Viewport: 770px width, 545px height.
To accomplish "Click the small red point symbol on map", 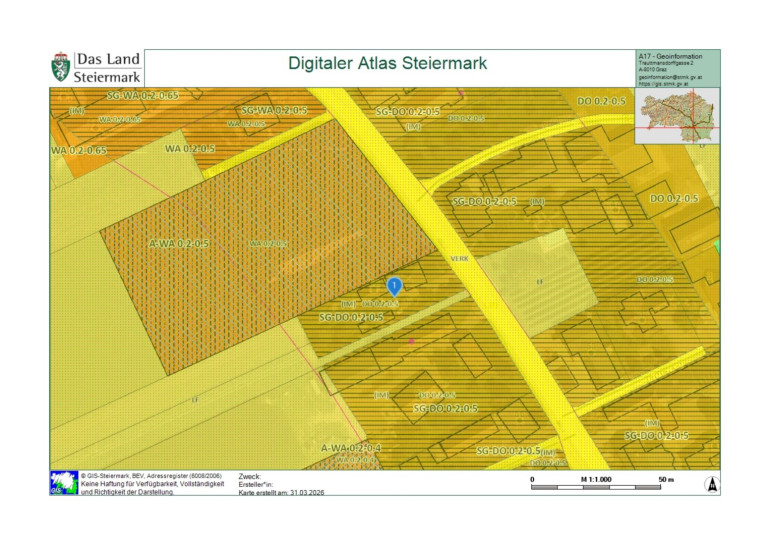I will coord(411,341).
